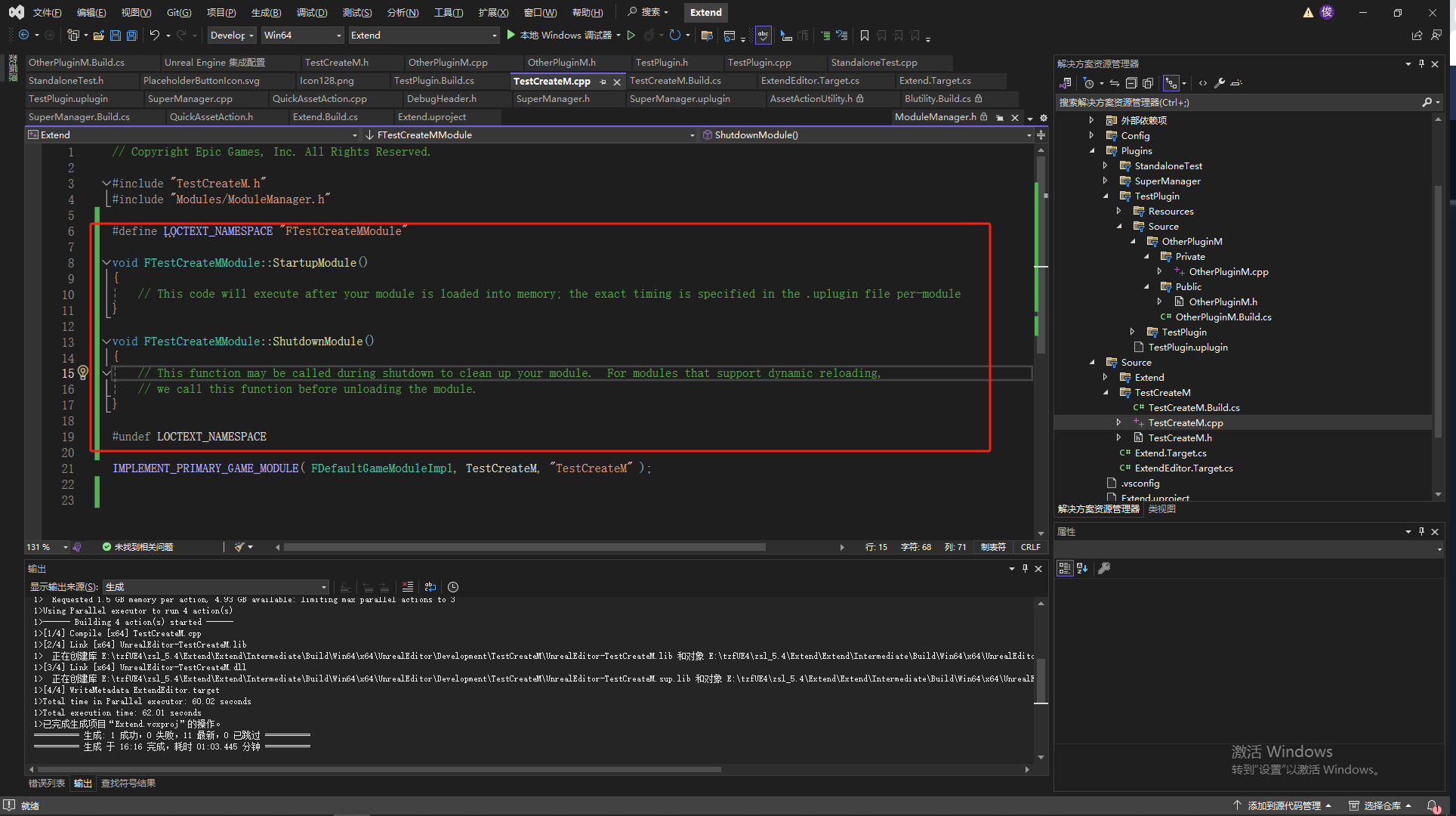The height and width of the screenshot is (816, 1456).
Task: Toggle the active tree view button in Solution Explorer
Action: coord(1171,83)
